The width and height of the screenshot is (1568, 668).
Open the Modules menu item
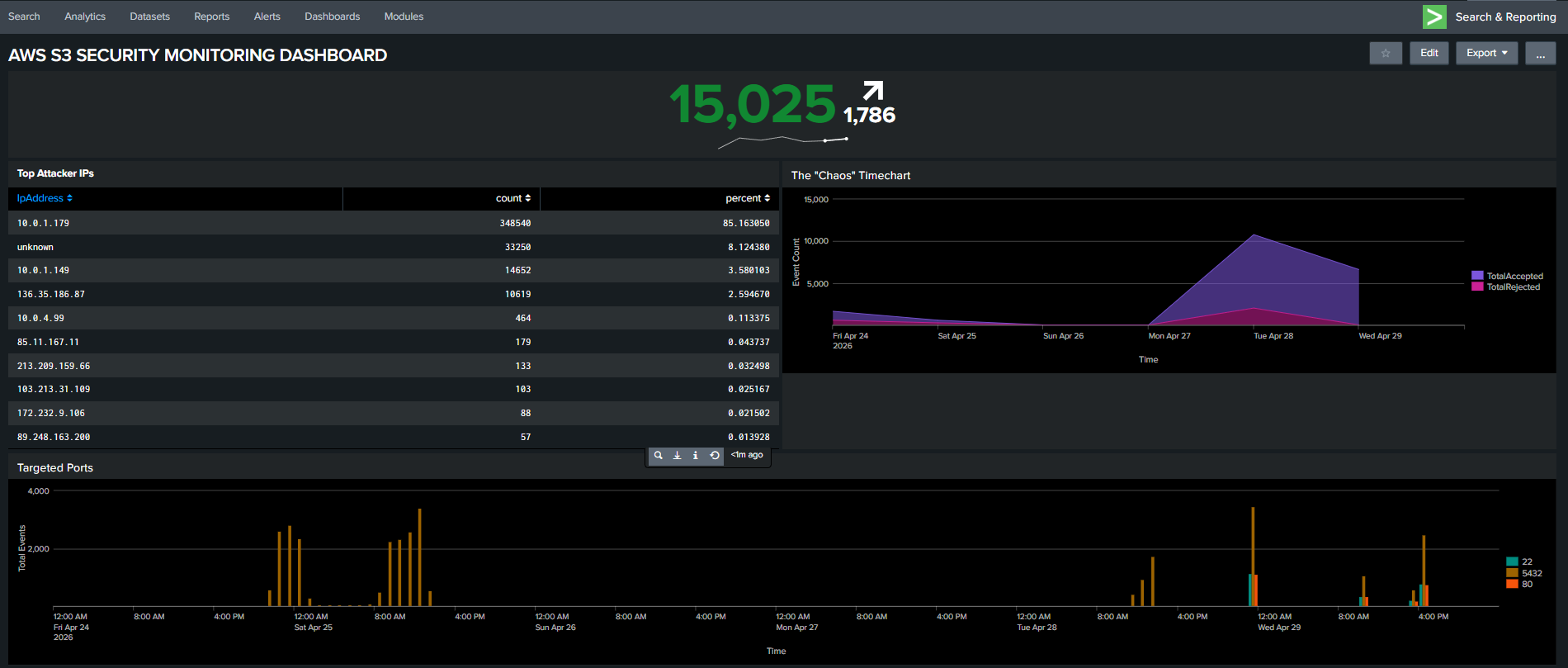click(x=404, y=17)
